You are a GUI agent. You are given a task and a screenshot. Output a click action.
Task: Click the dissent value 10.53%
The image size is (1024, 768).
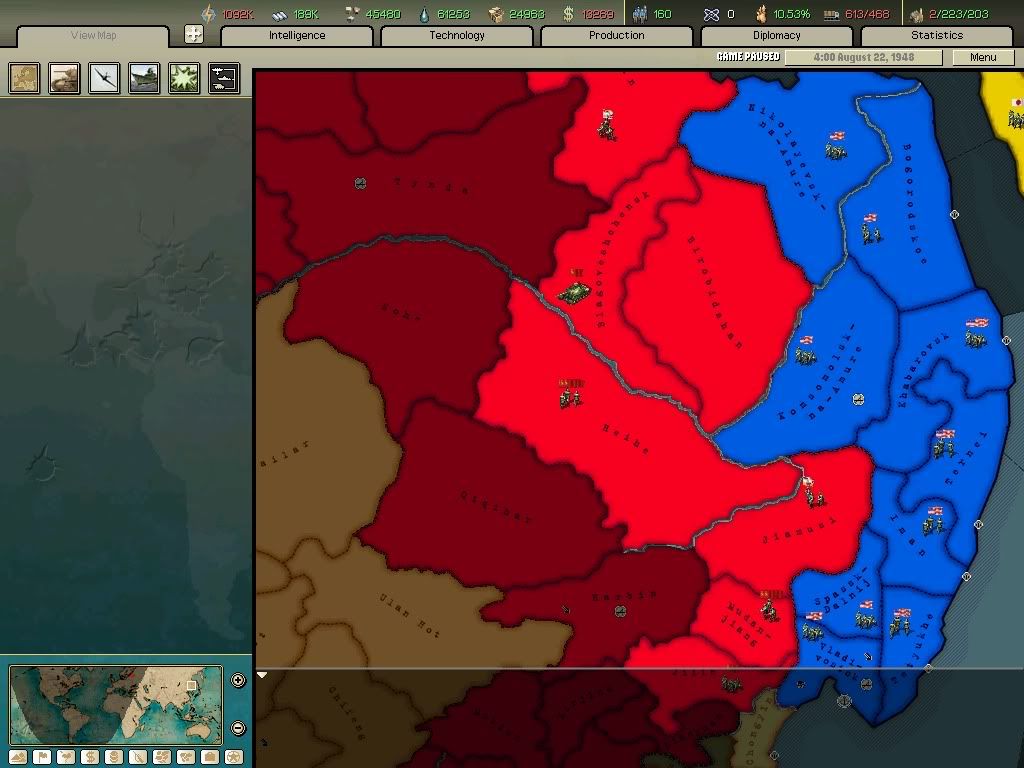point(792,14)
